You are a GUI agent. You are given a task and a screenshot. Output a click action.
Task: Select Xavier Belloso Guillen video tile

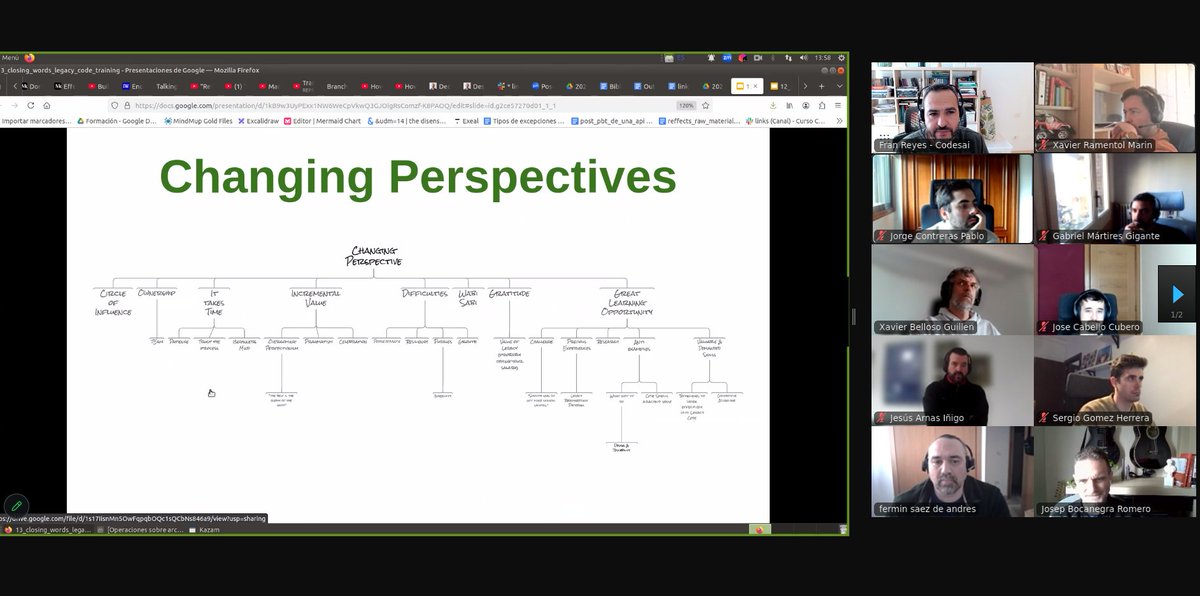click(953, 289)
